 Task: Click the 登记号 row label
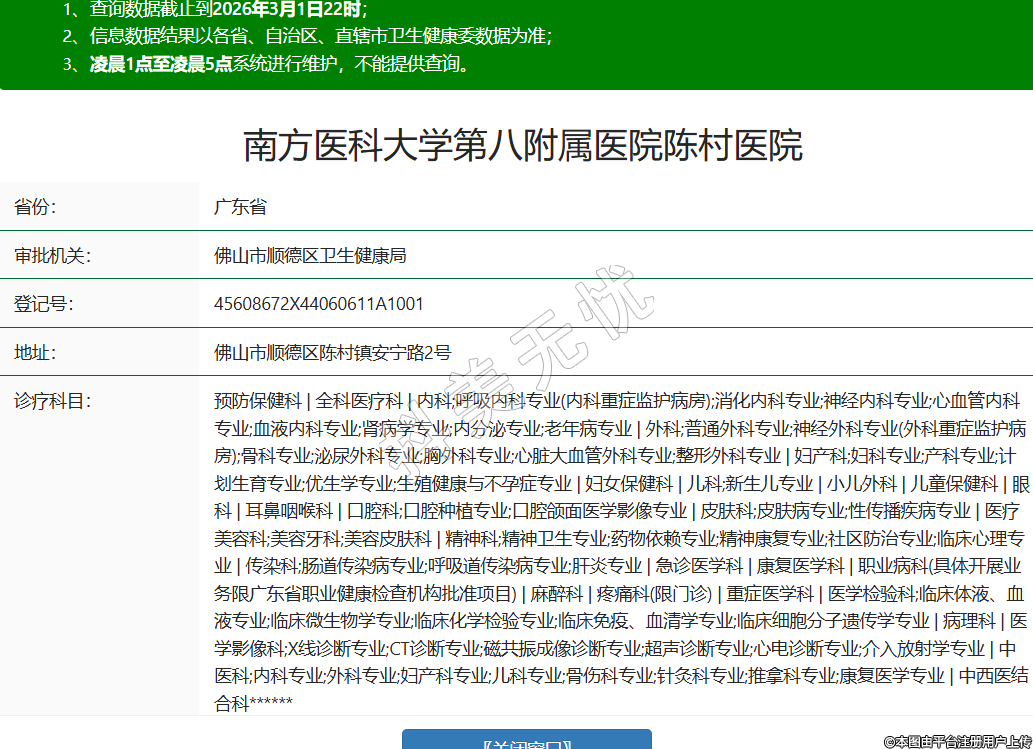coord(43,303)
